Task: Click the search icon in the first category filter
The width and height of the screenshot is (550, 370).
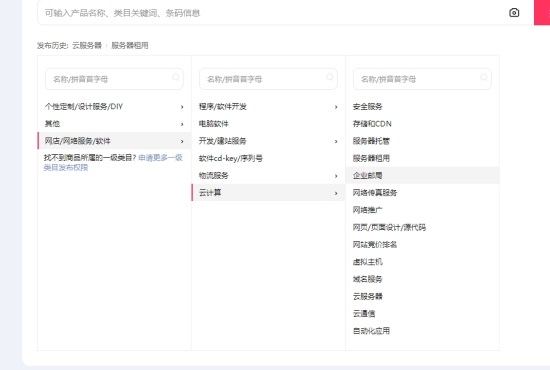Action: coord(176,77)
